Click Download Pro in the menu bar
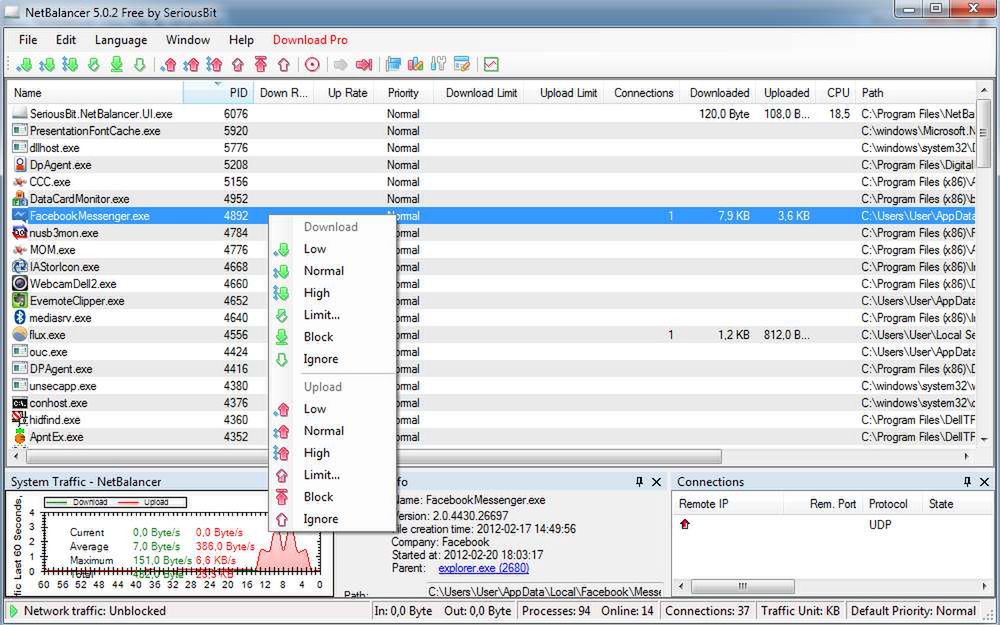Image resolution: width=1000 pixels, height=625 pixels. (310, 40)
